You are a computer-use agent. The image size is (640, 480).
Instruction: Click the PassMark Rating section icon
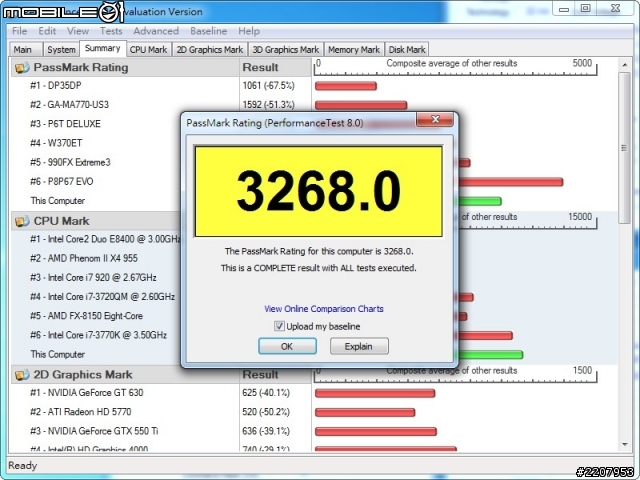(22, 67)
